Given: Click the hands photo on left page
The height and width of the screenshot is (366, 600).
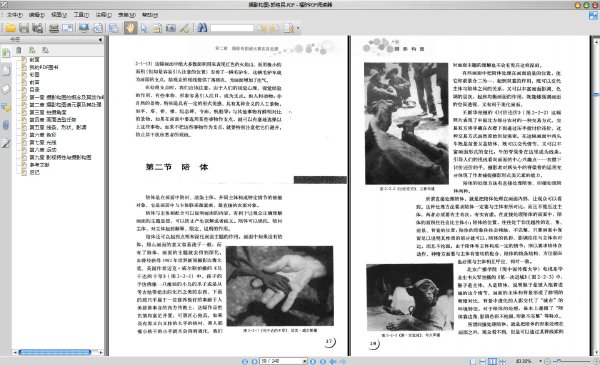Looking at the screenshot, I should (280, 286).
